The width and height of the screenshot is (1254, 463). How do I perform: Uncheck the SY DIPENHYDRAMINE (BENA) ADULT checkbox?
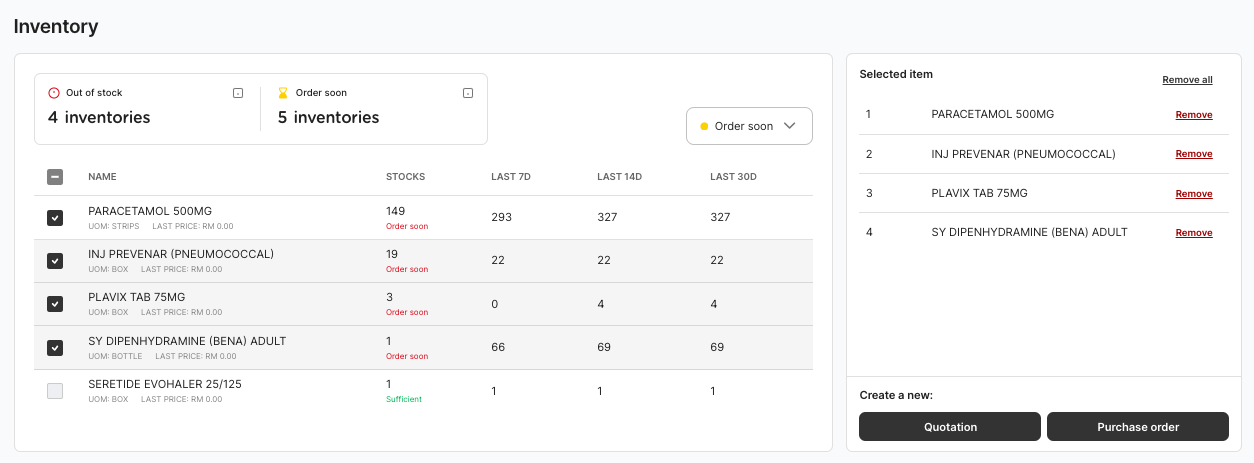[55, 347]
